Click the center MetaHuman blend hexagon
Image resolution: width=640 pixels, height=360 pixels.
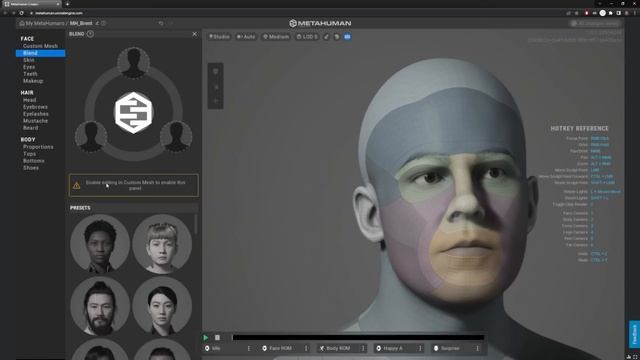133,113
